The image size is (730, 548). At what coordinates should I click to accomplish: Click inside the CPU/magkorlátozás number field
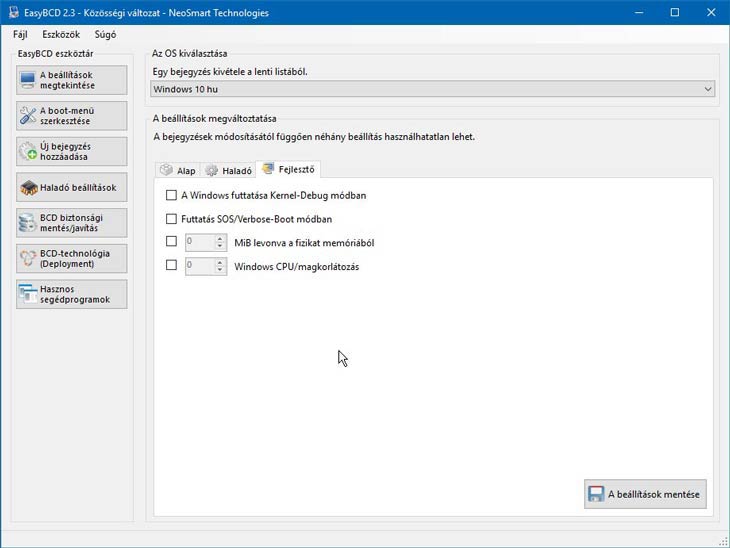tap(198, 266)
